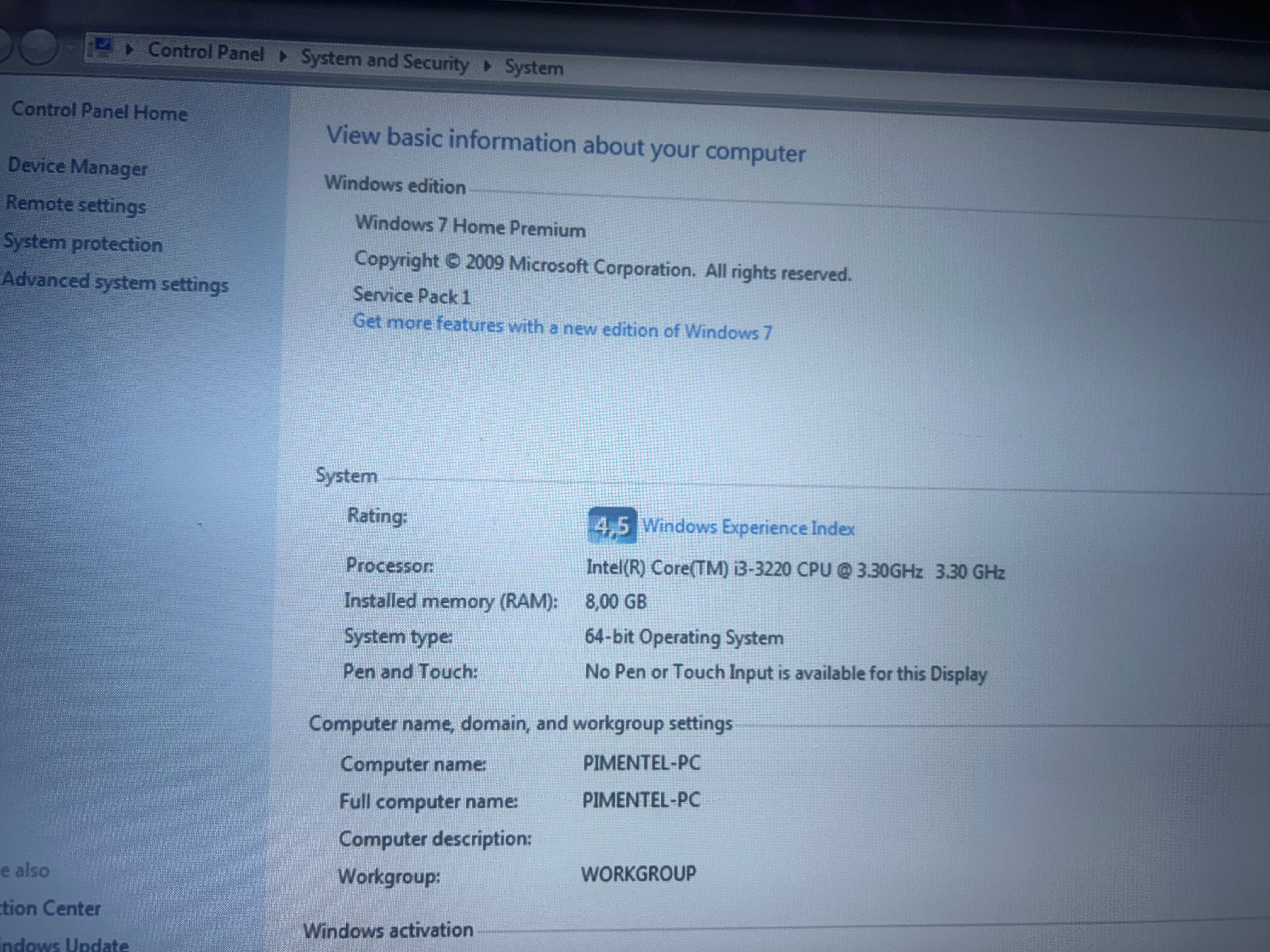This screenshot has width=1270, height=952.
Task: Open Device Manager from sidebar
Action: [78, 167]
